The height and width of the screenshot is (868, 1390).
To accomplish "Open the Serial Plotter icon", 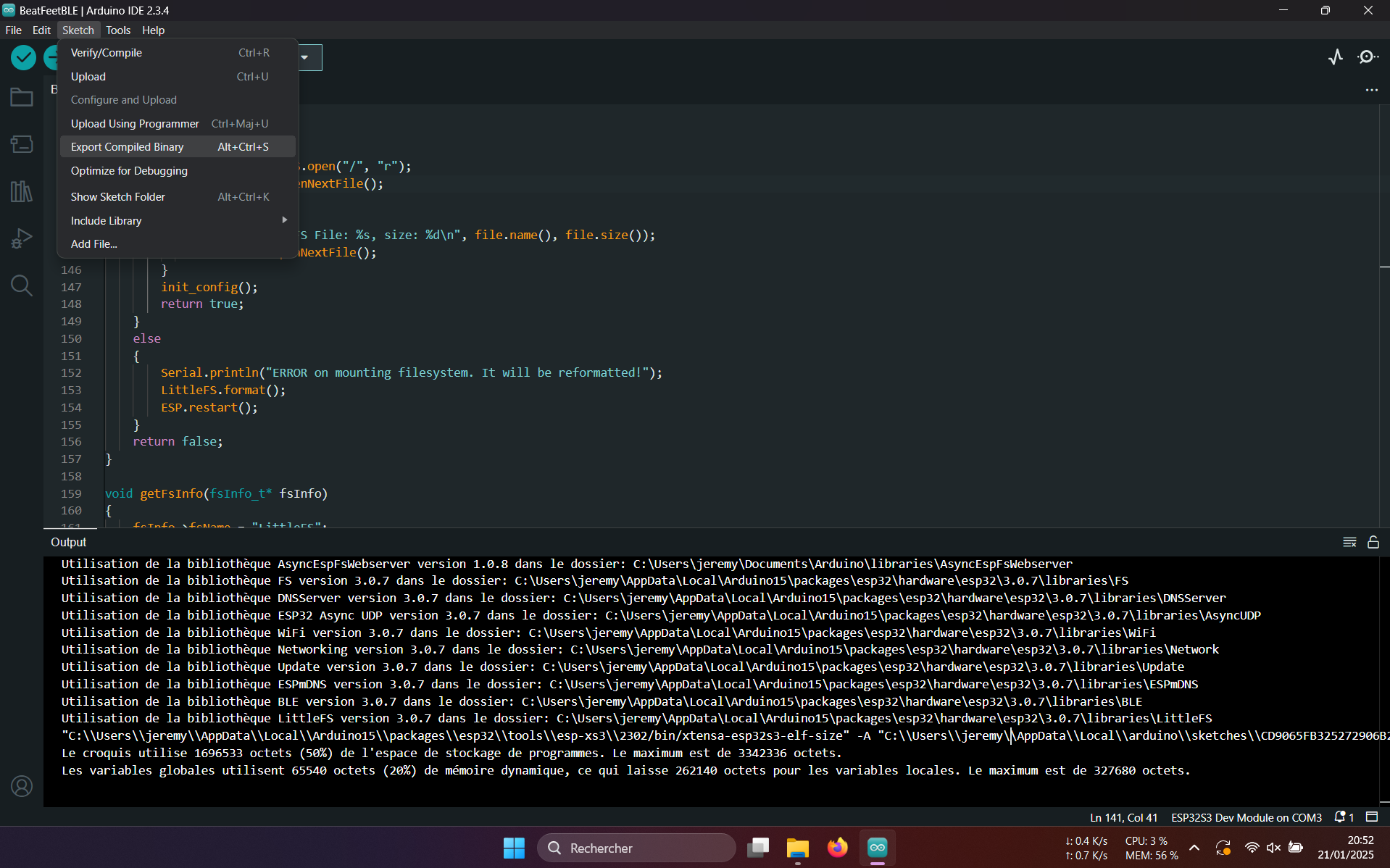I will click(1335, 57).
